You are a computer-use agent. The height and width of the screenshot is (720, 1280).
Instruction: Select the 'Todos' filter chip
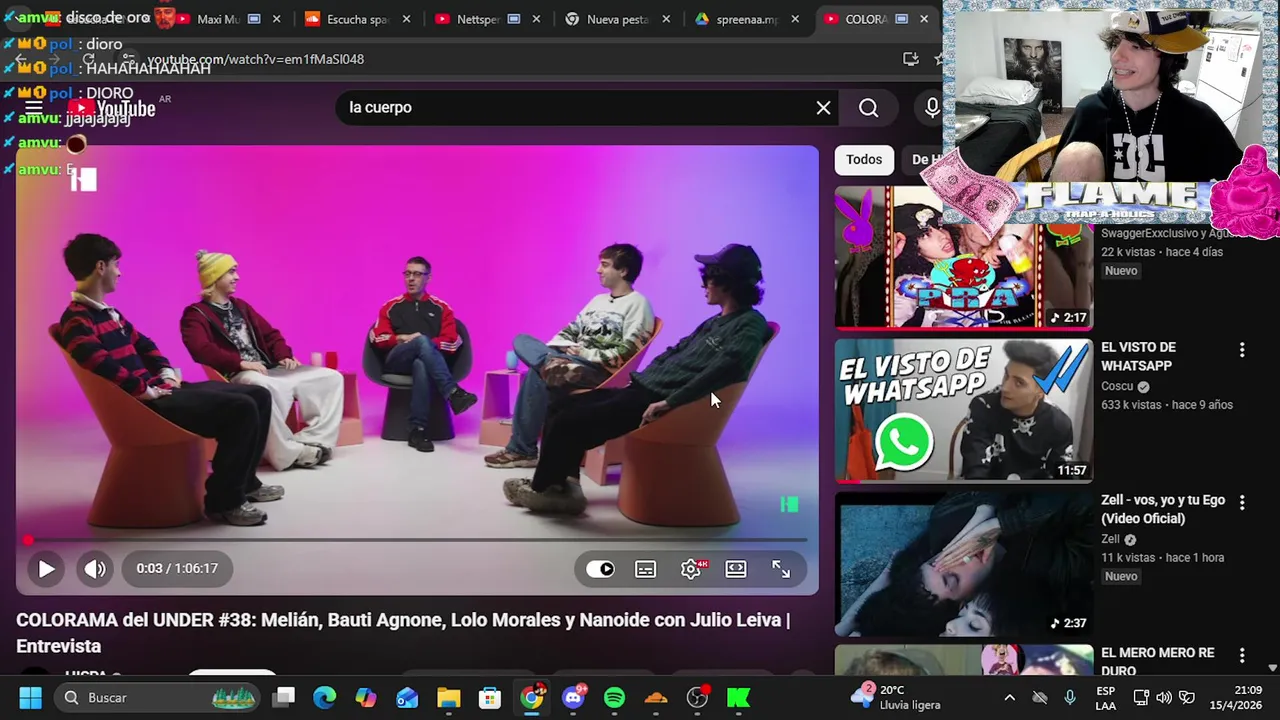(864, 159)
